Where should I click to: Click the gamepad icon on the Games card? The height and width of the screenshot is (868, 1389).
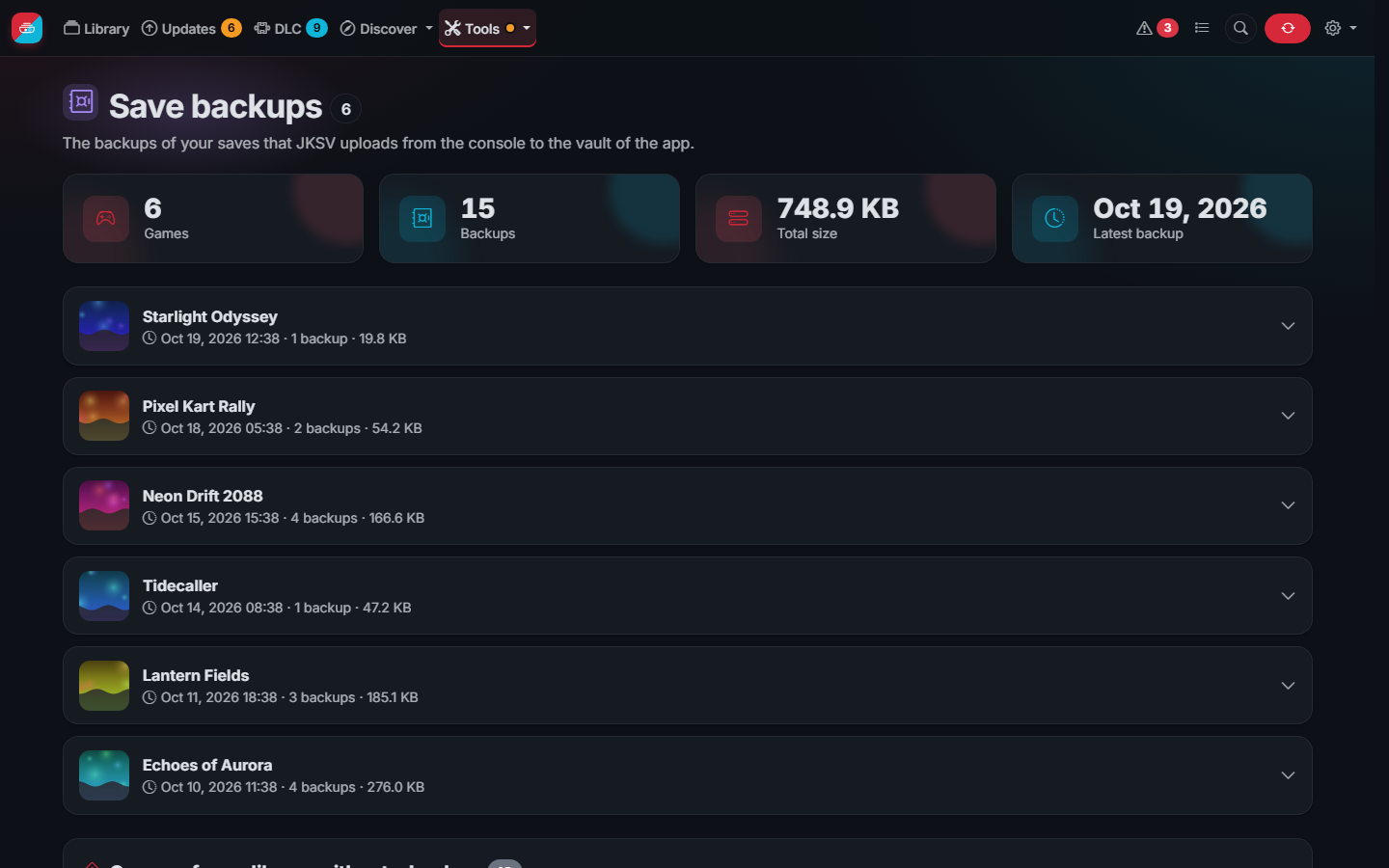coord(106,219)
